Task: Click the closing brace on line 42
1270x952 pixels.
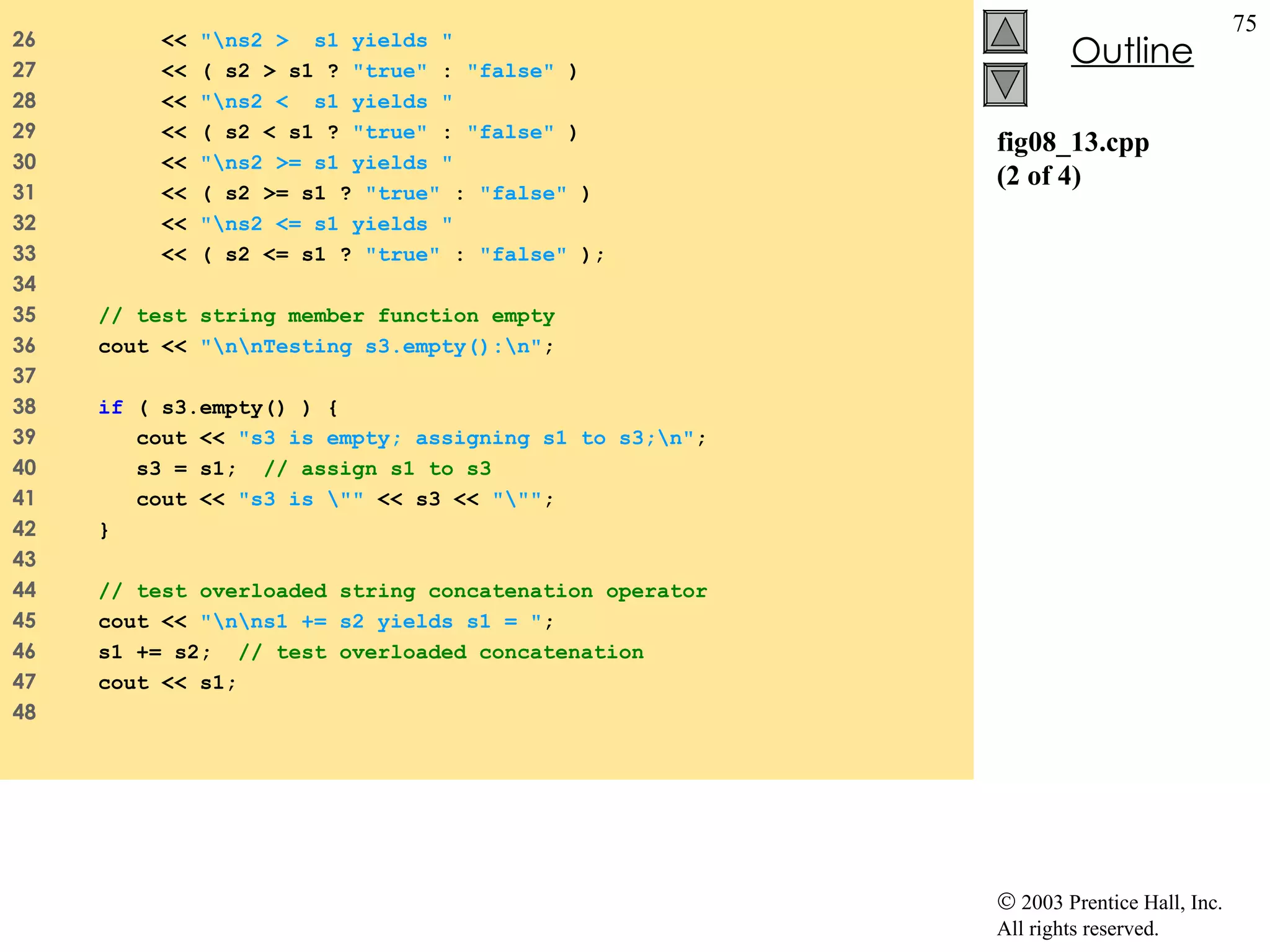Action: click(x=104, y=529)
